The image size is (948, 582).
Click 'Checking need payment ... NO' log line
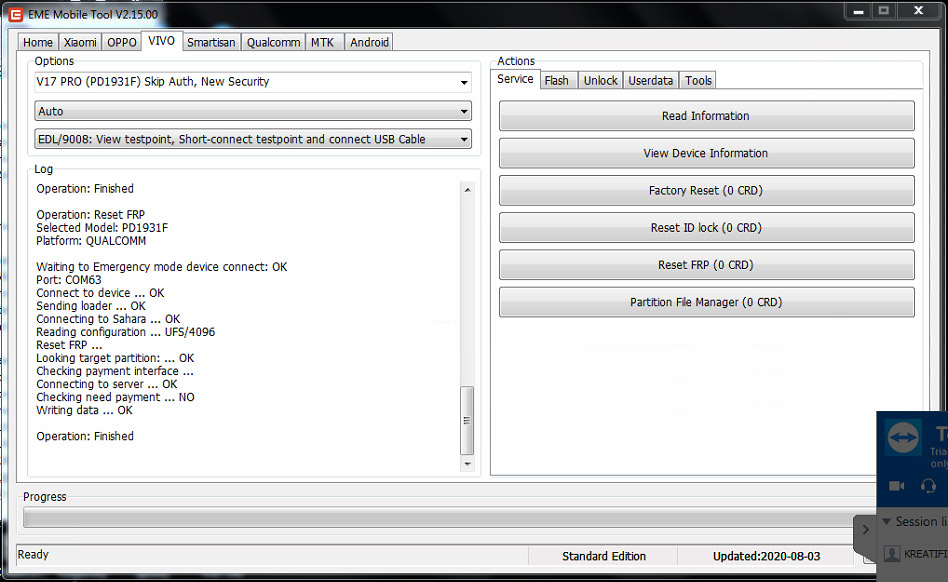coord(115,397)
